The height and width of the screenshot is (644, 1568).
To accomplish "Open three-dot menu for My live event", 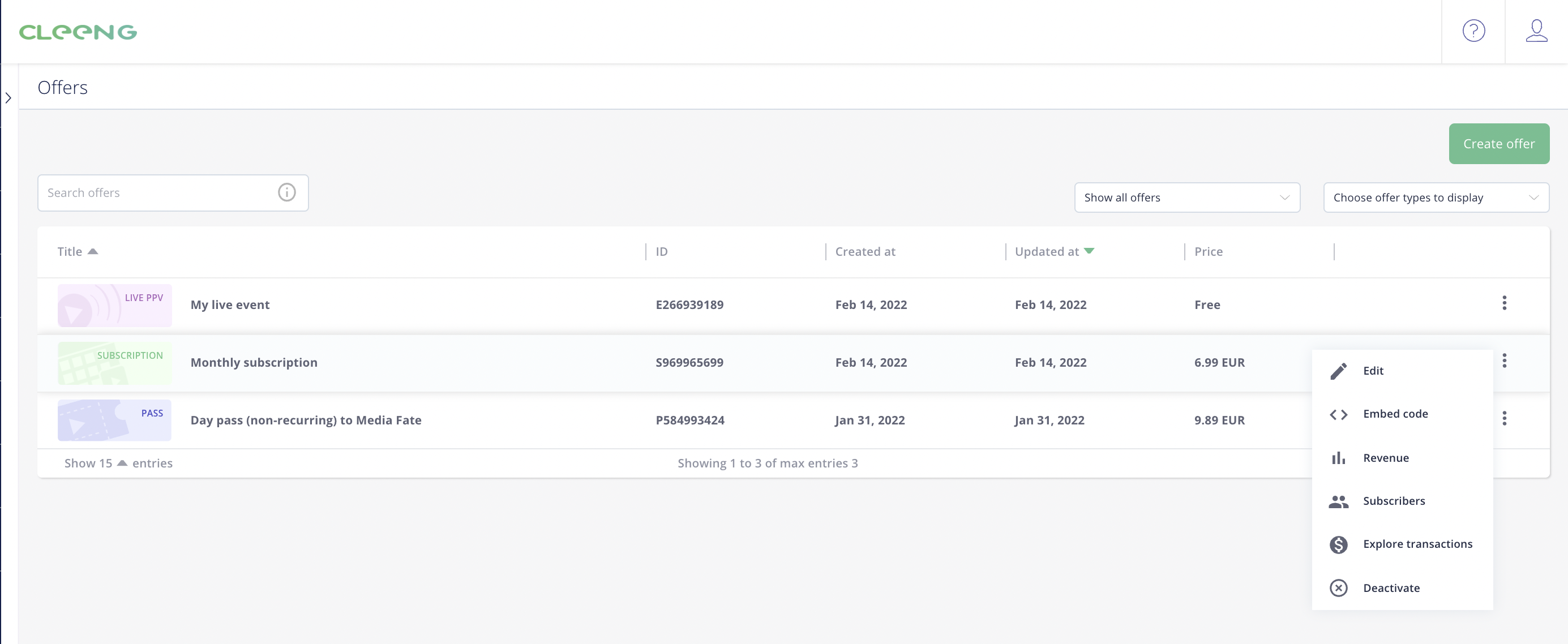I will pyautogui.click(x=1504, y=303).
